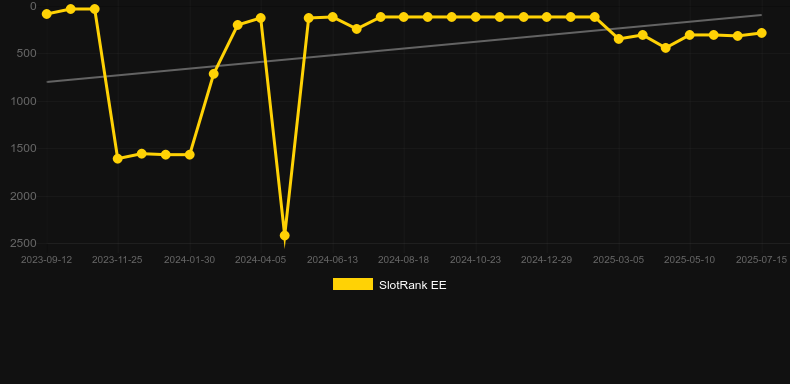Screen dimensions: 790x384
Task: Click the 2000 y-axis label
Action: click(x=24, y=196)
